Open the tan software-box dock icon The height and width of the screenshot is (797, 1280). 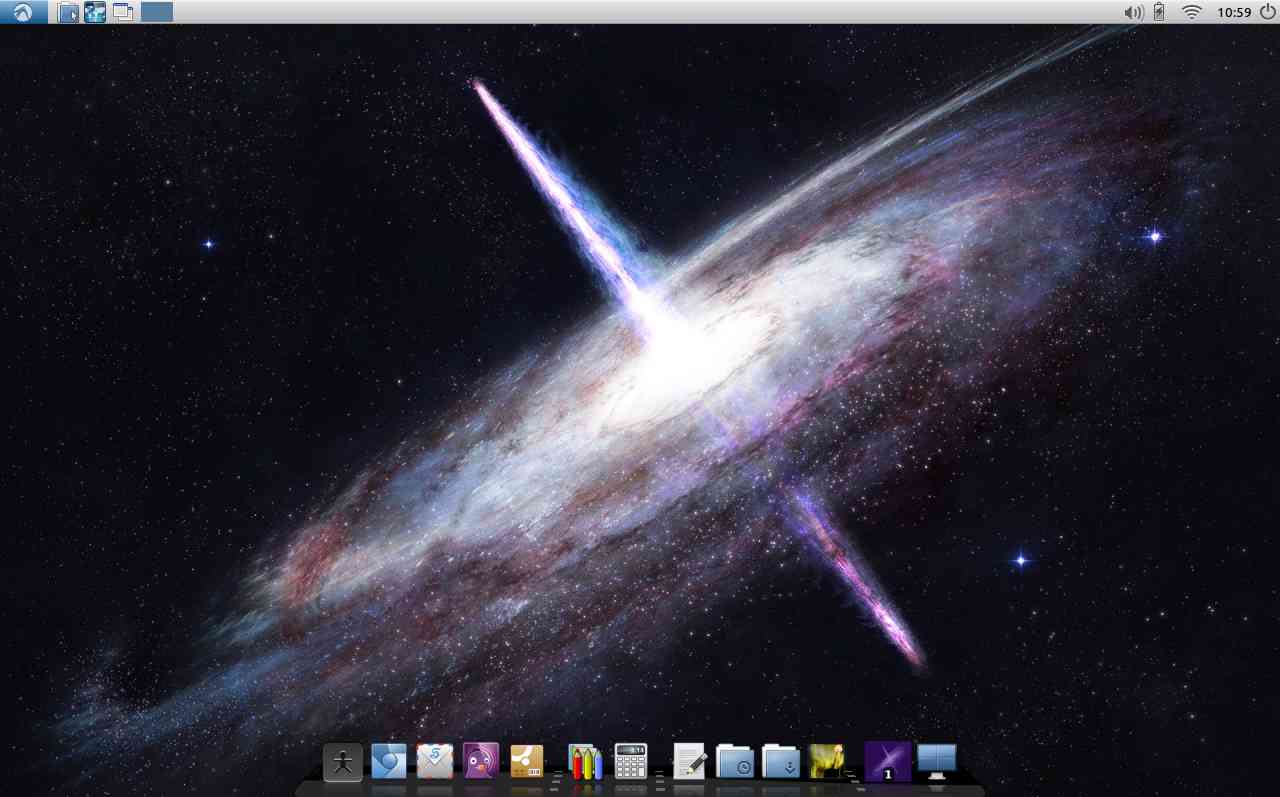(527, 762)
